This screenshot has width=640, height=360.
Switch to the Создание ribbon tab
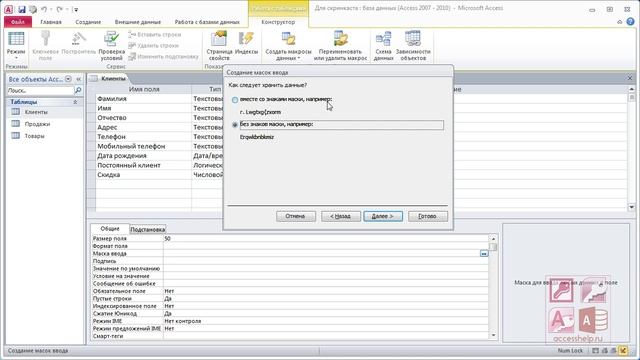coord(88,22)
